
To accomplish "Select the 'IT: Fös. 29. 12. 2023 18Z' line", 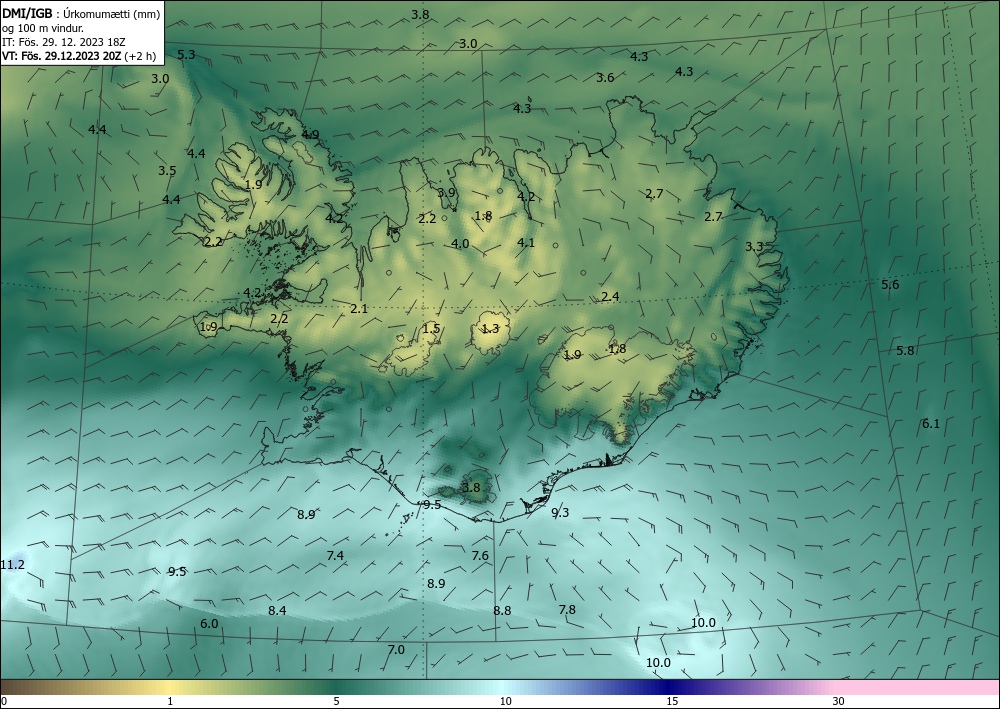I will point(63,41).
